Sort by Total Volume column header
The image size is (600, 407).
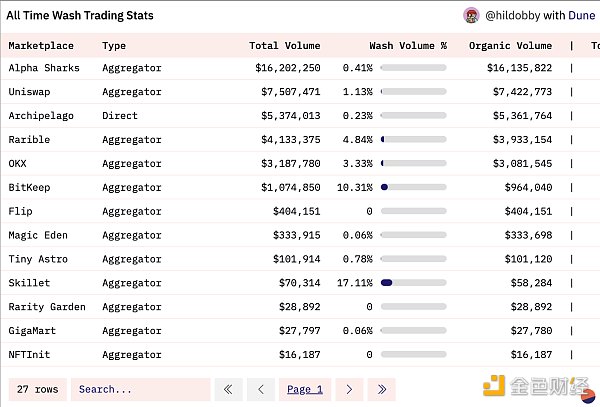click(x=284, y=45)
